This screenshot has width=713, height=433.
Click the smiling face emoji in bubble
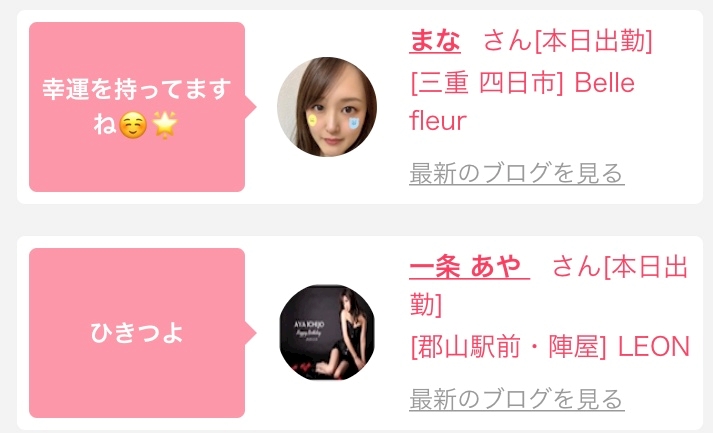pyautogui.click(x=133, y=125)
